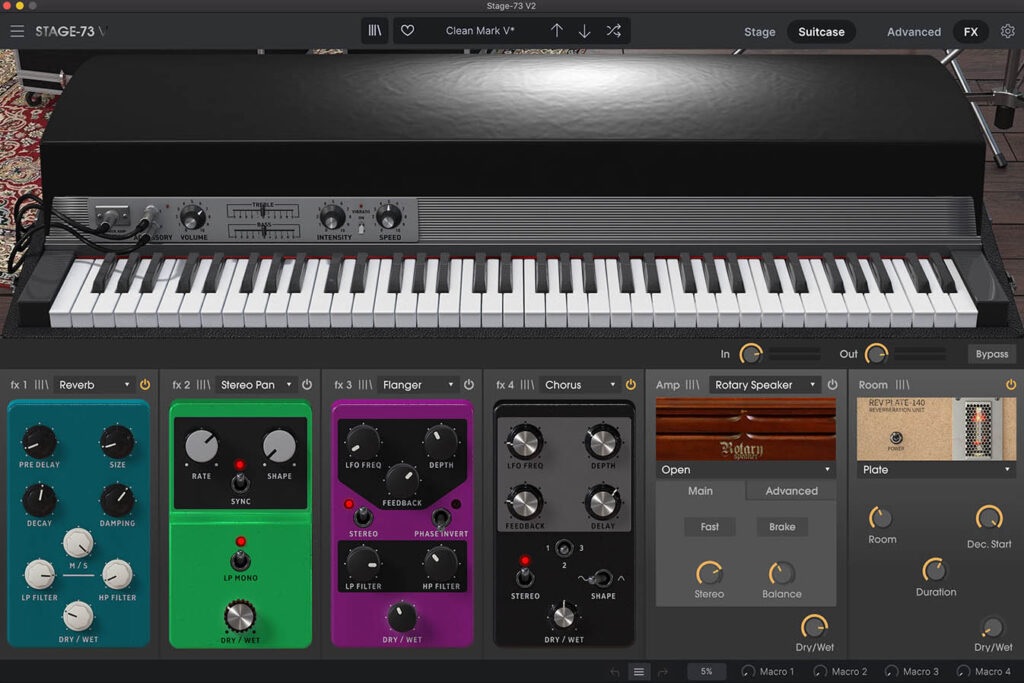Open Room preset library icon
1024x683 pixels.
(x=902, y=385)
